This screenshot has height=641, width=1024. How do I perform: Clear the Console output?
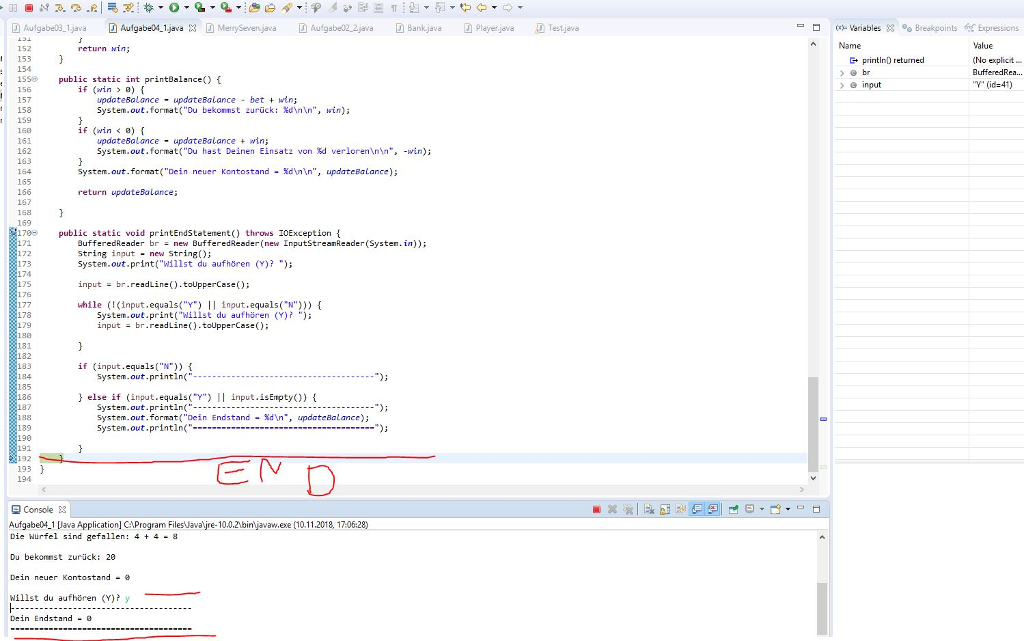tap(649, 508)
